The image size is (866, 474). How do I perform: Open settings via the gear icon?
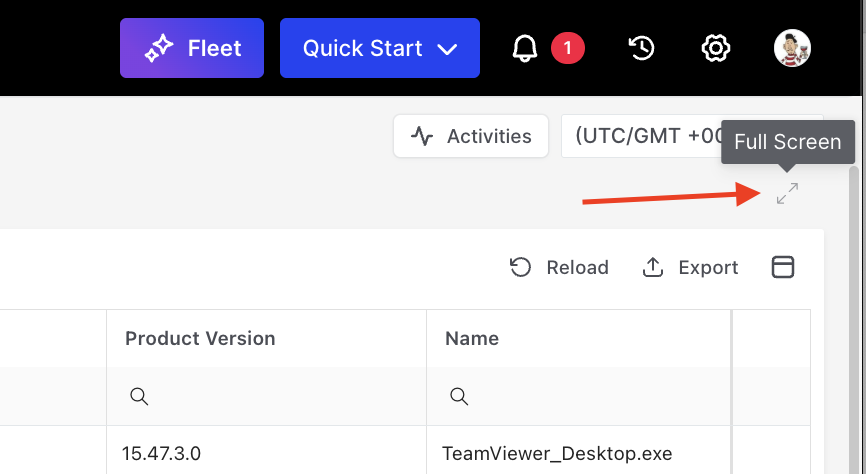coord(714,48)
